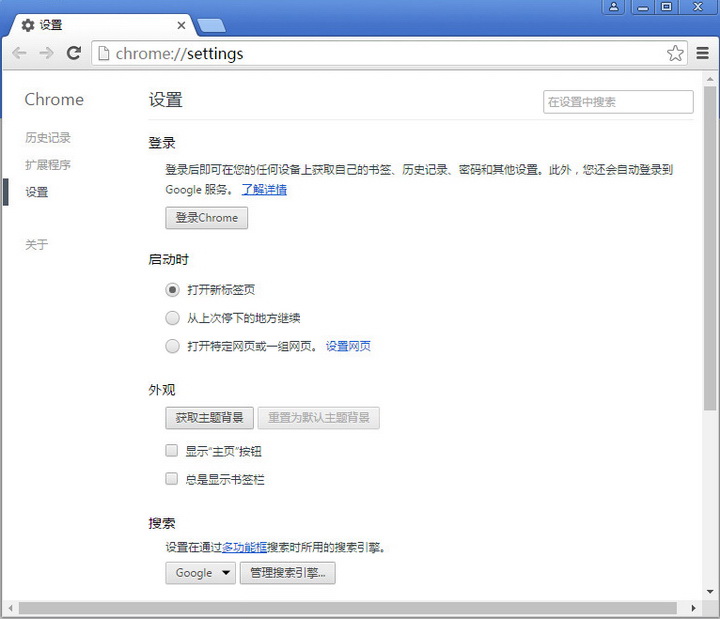The width and height of the screenshot is (720, 619).
Task: Click the 获取主题背景 button
Action: point(209,418)
